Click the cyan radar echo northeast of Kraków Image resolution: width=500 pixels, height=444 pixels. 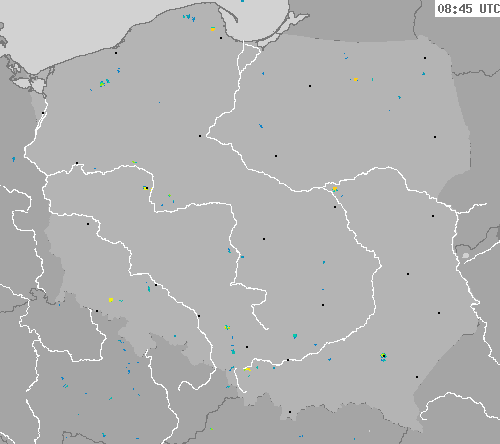pos(295,336)
